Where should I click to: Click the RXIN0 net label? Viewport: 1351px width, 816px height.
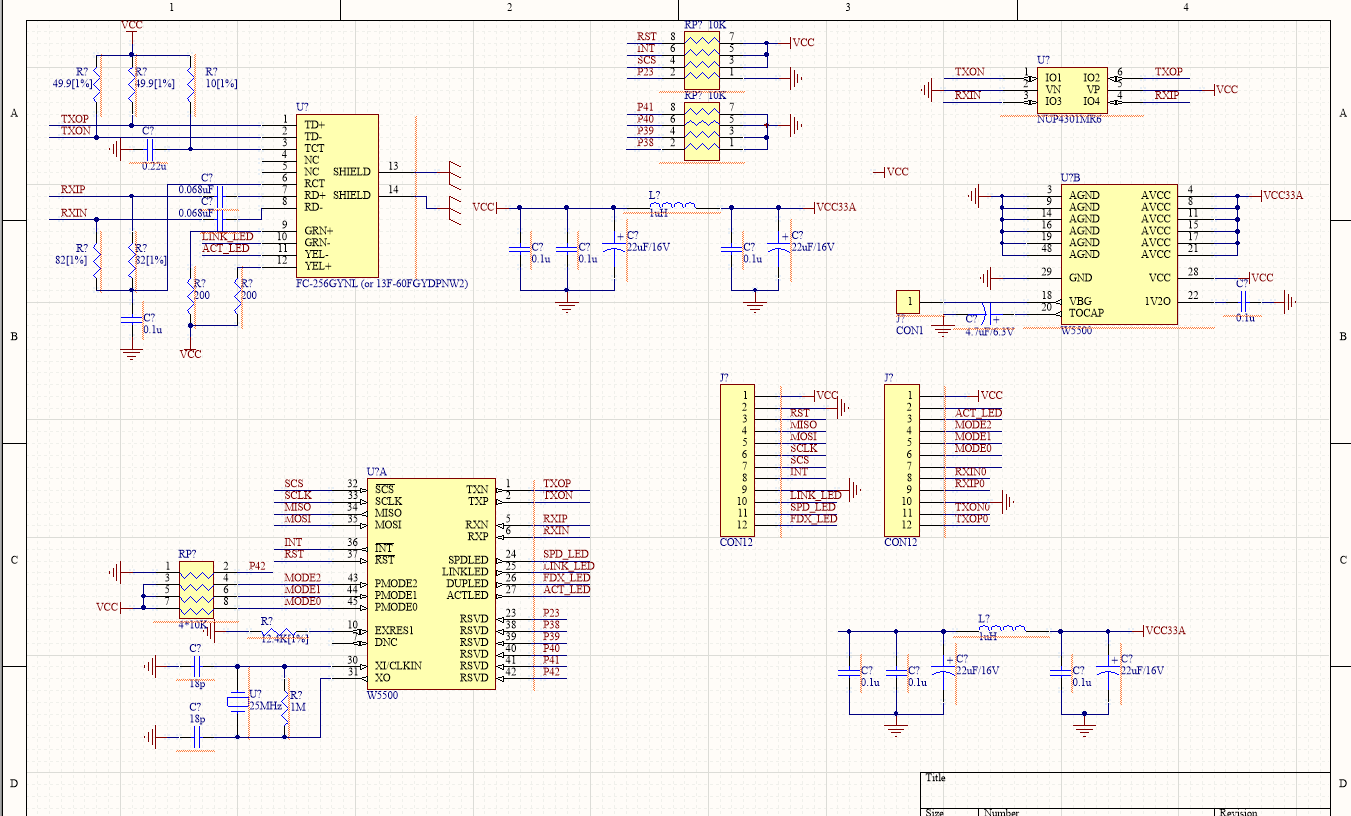970,472
